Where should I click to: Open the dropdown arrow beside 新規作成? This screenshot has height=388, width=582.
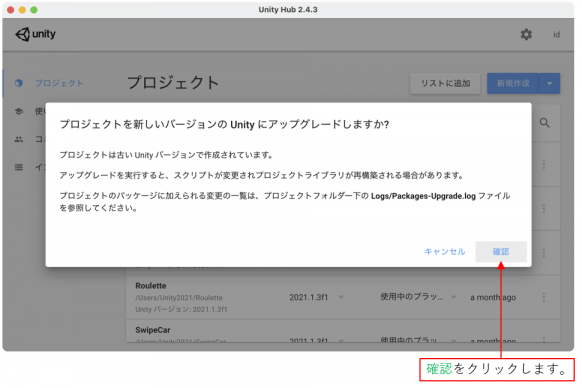(550, 83)
